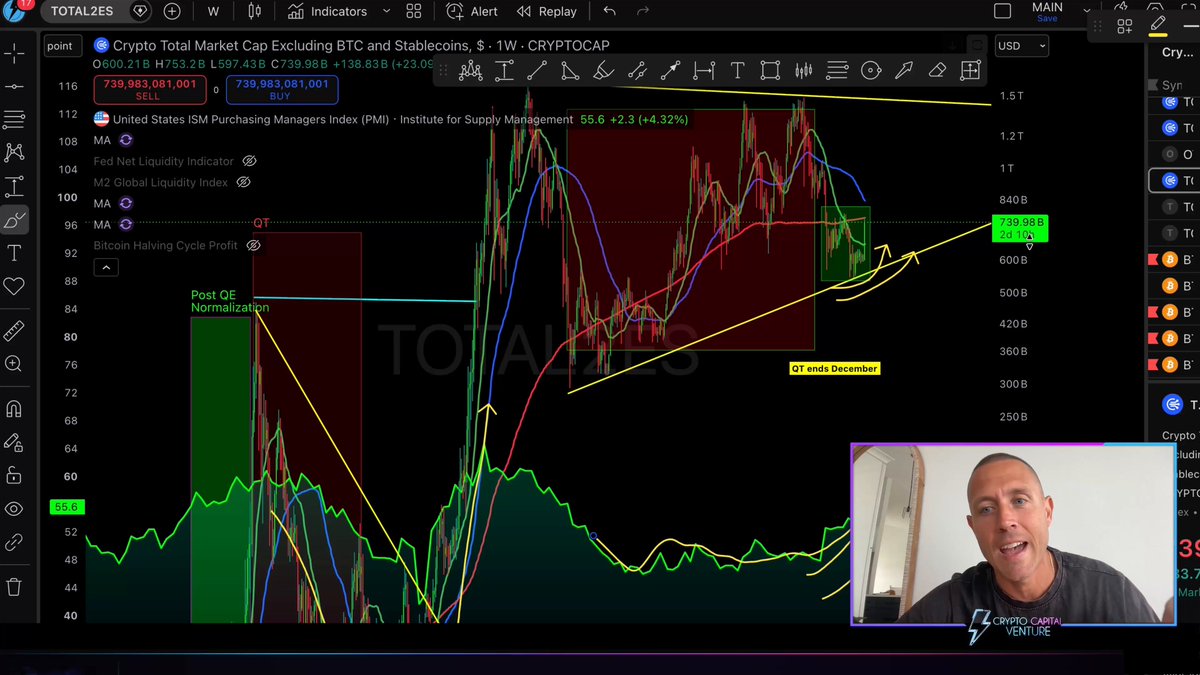This screenshot has width=1200, height=675.
Task: Select the horizontal lines tool in floating toolbar
Action: point(837,70)
